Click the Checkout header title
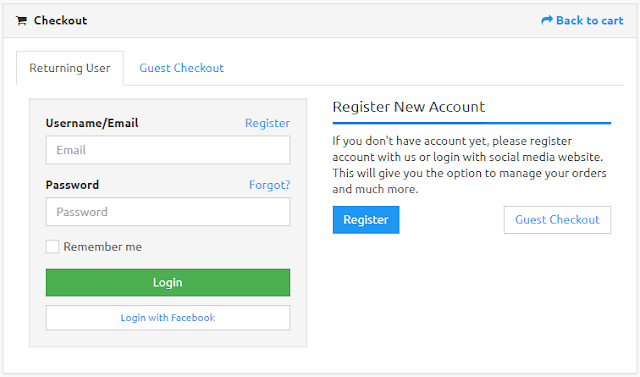 click(x=60, y=20)
